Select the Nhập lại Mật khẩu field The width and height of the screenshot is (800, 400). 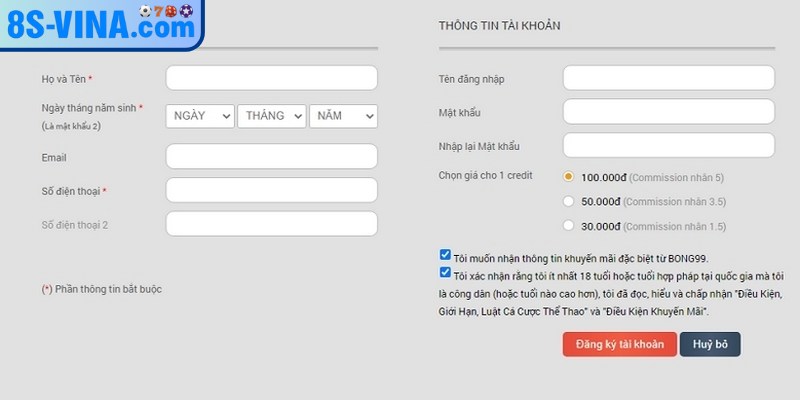(668, 145)
